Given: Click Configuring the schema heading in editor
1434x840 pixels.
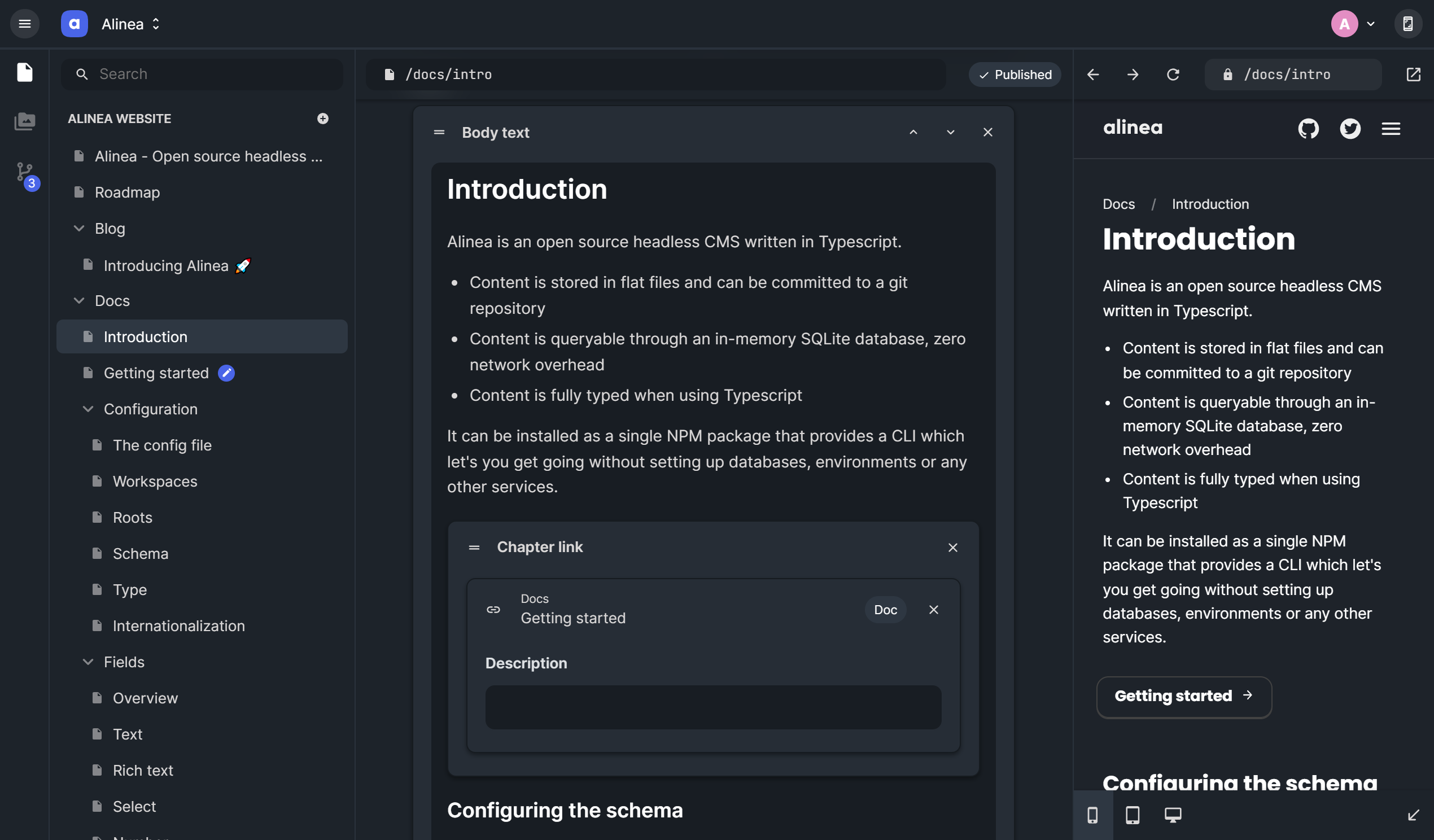Looking at the screenshot, I should pos(565,810).
